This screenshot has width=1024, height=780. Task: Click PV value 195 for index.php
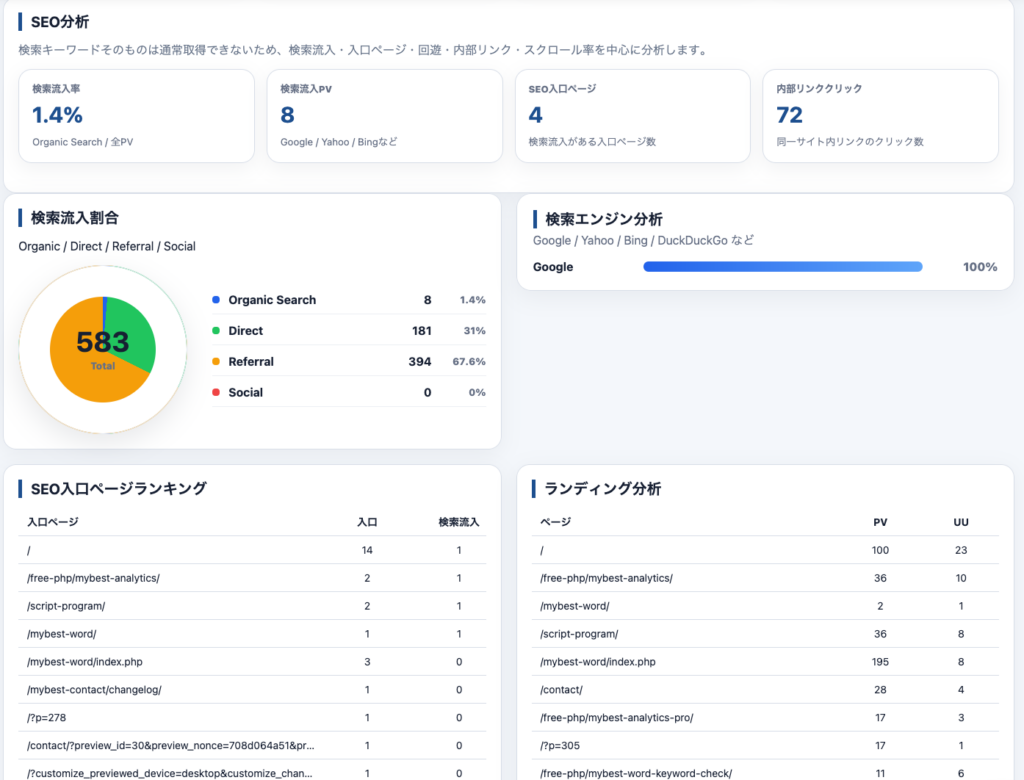point(880,662)
